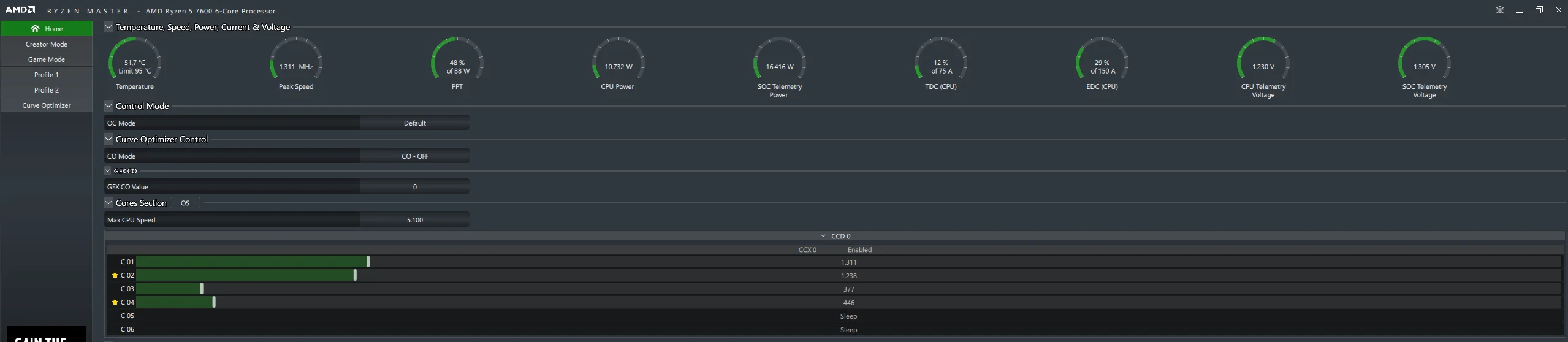The height and width of the screenshot is (342, 1568).
Task: Select the C 05 core row label
Action: (127, 316)
